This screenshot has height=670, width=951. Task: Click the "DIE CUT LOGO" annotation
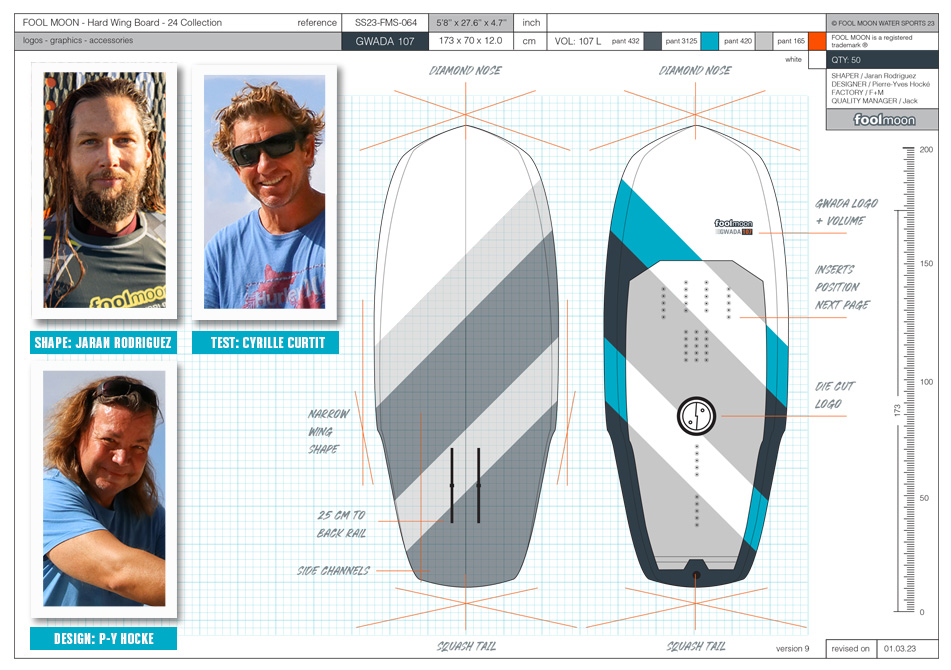[835, 395]
